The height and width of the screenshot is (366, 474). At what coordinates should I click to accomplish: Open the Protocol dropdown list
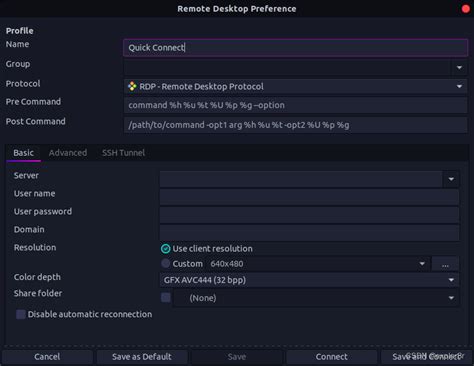(x=295, y=87)
